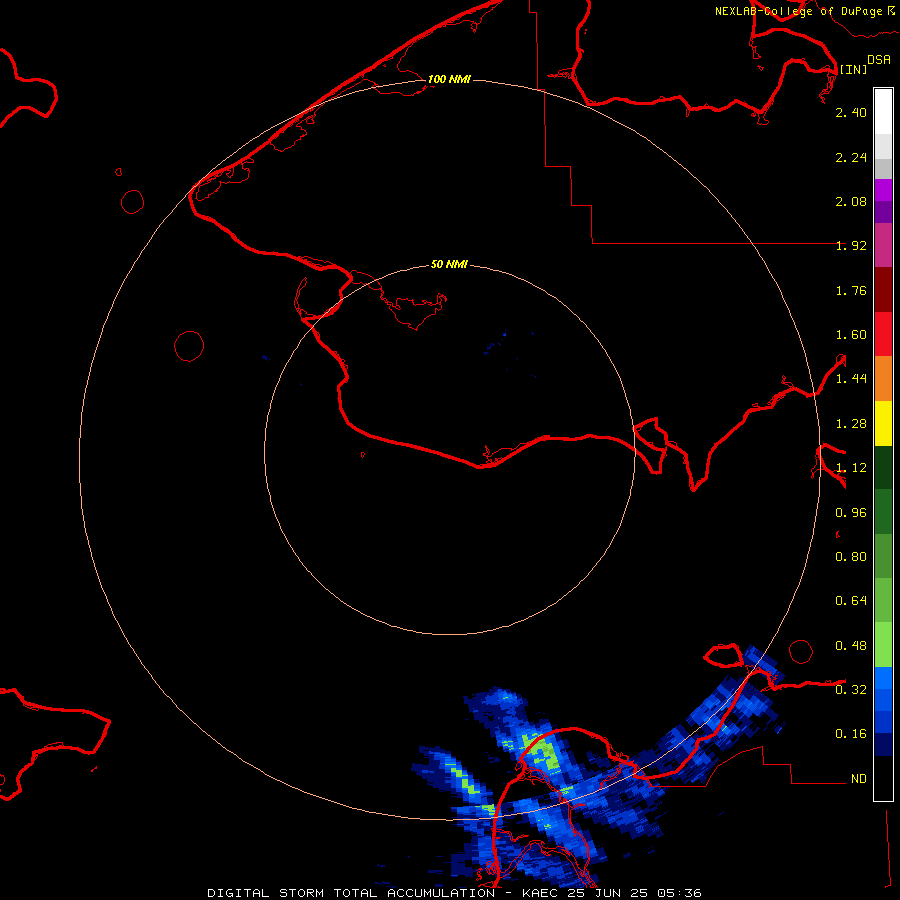Click the "1.92" legend value
Screen dimensions: 900x900
[x=851, y=246]
